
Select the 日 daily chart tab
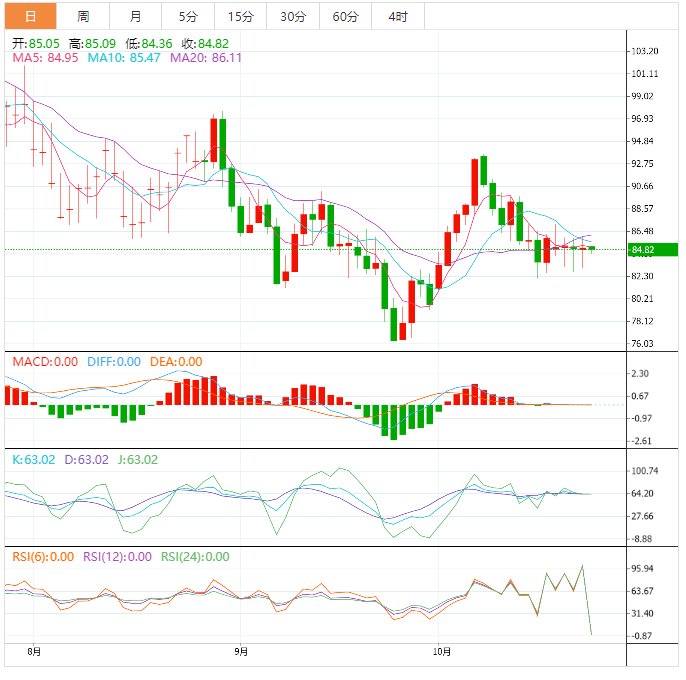[30, 16]
